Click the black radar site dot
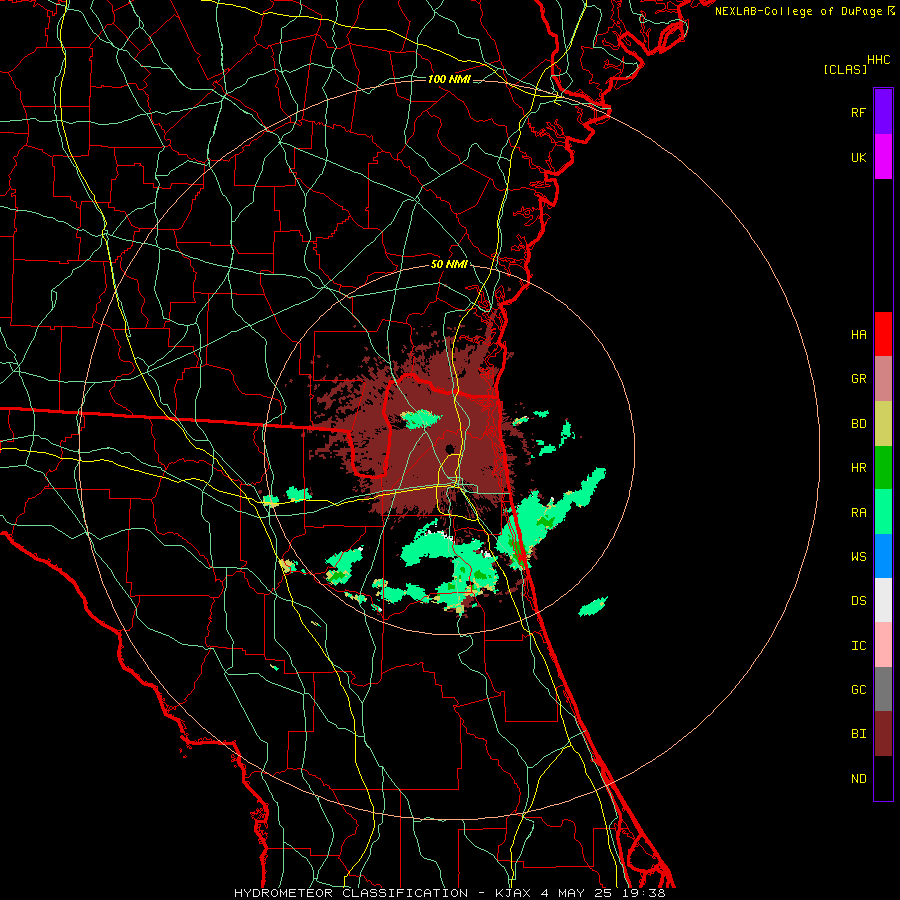900x900 pixels. (449, 449)
